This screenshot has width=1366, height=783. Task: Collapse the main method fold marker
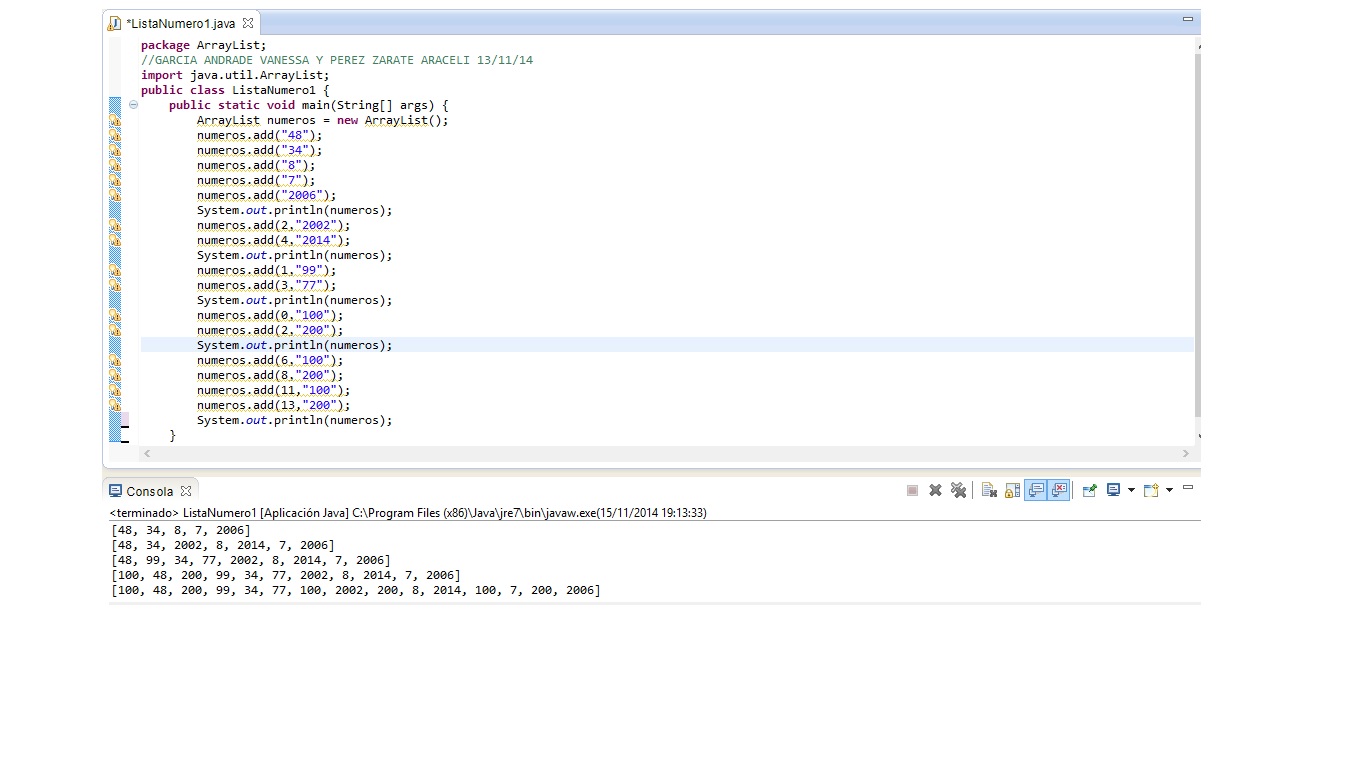[133, 105]
